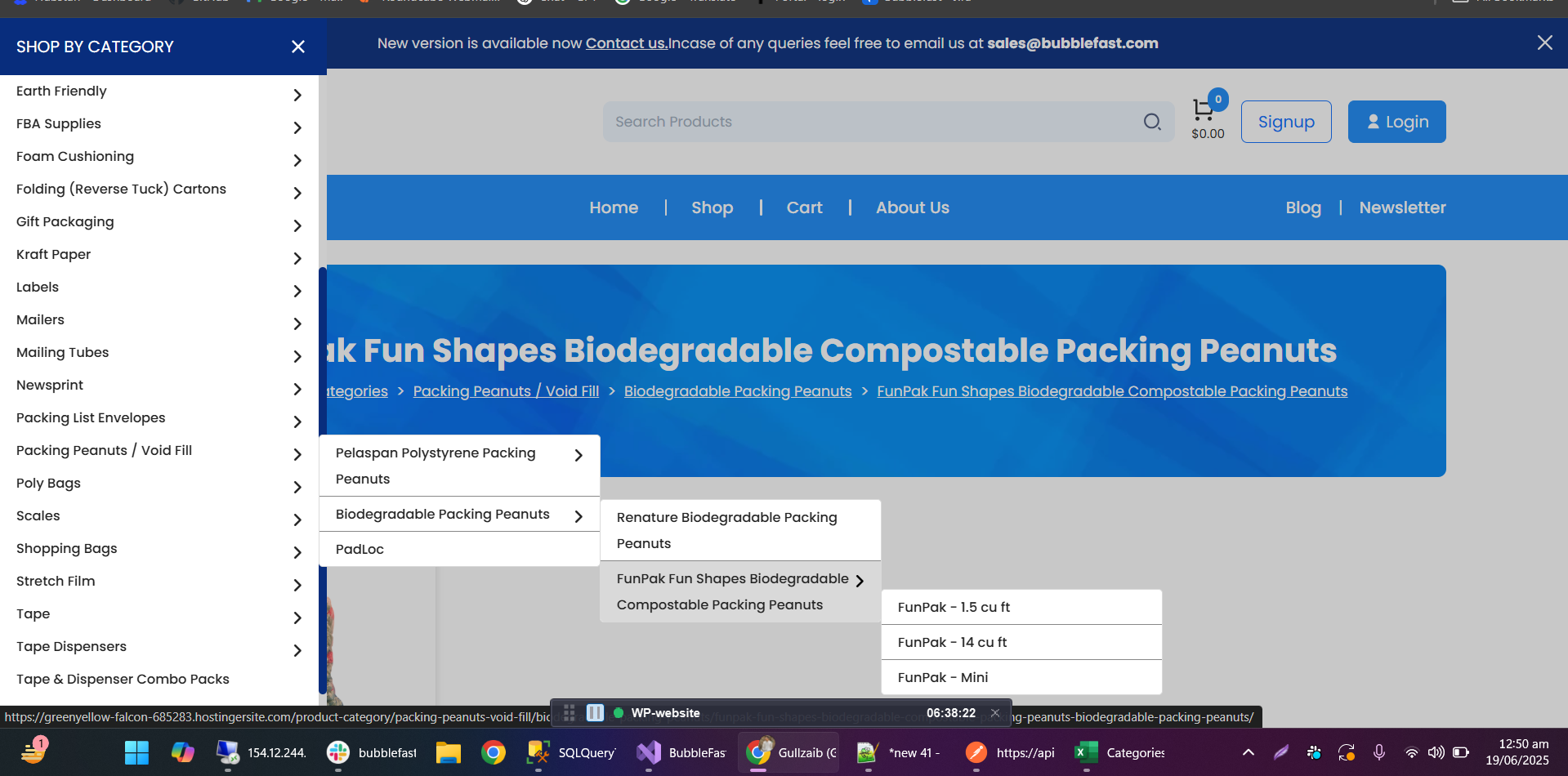Image resolution: width=1568 pixels, height=776 pixels.
Task: Expand the FBA Supplies category
Action: 297,127
